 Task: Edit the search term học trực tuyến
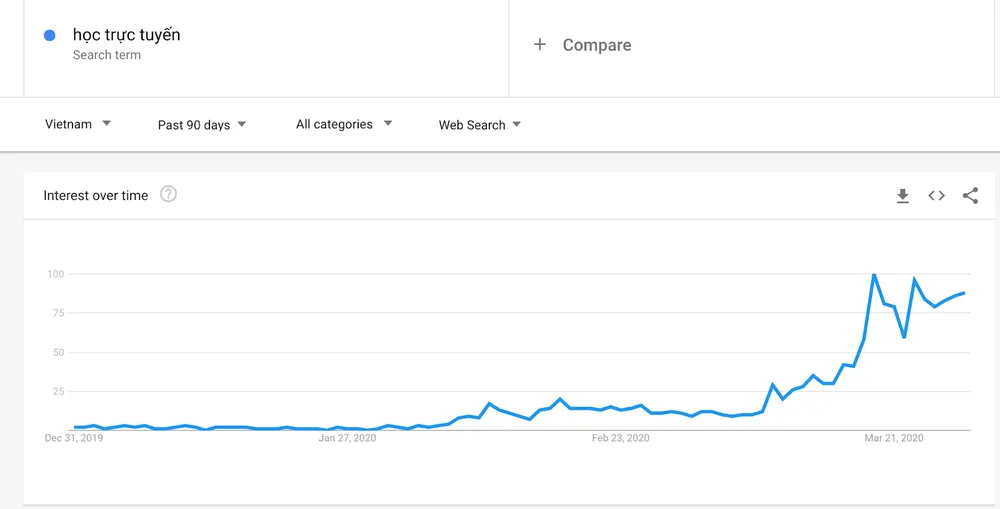127,35
